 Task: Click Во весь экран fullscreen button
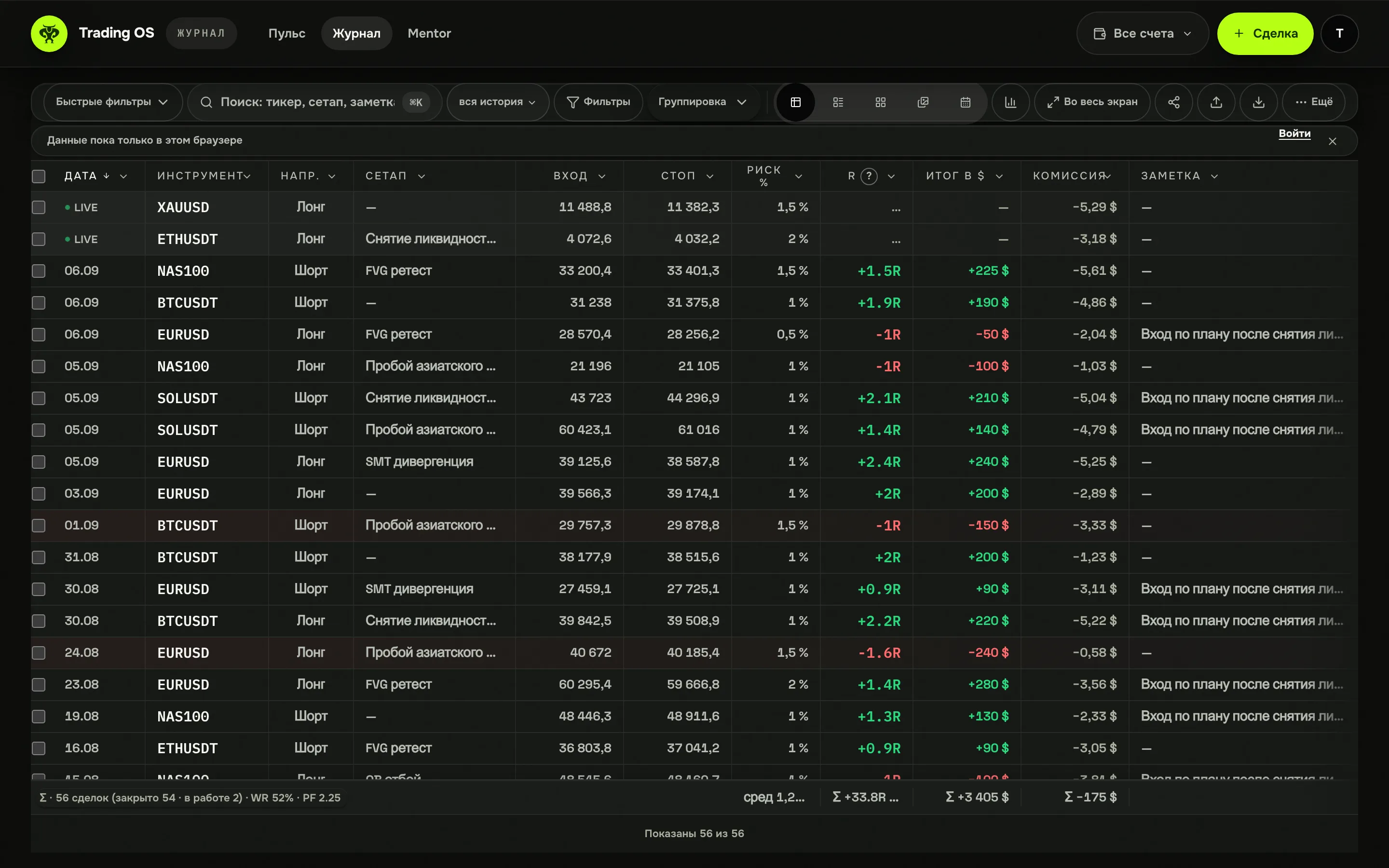pos(1092,102)
